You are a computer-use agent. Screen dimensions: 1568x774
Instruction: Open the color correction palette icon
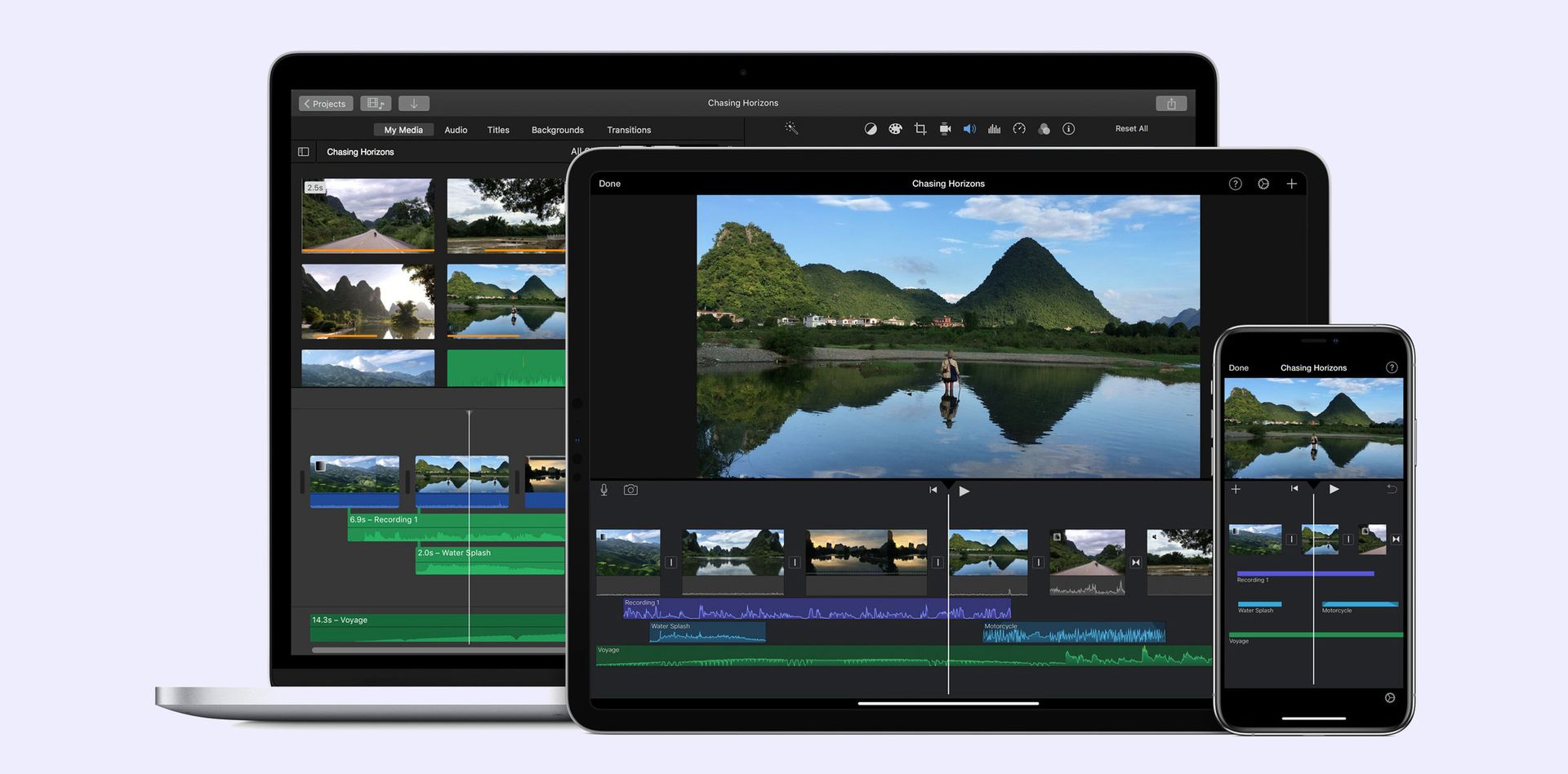[x=895, y=129]
